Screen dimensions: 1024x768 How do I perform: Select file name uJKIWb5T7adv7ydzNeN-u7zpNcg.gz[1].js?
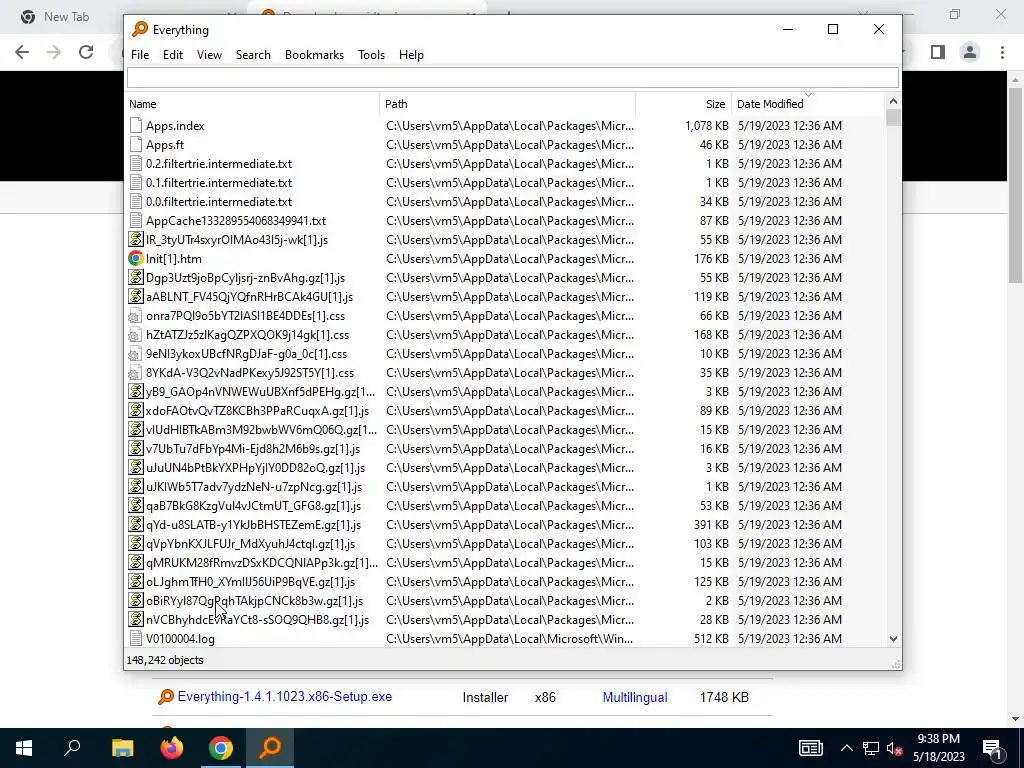coord(253,487)
